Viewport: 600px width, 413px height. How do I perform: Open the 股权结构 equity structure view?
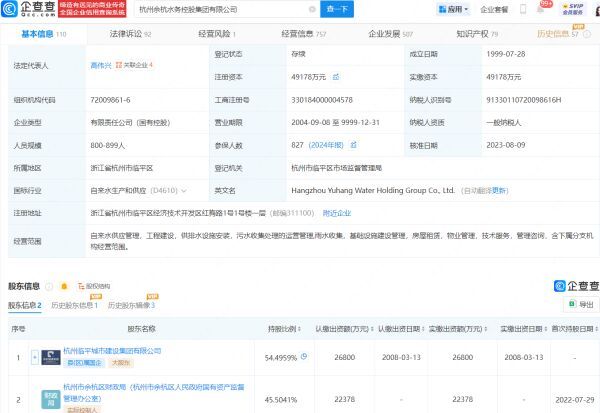click(x=94, y=286)
